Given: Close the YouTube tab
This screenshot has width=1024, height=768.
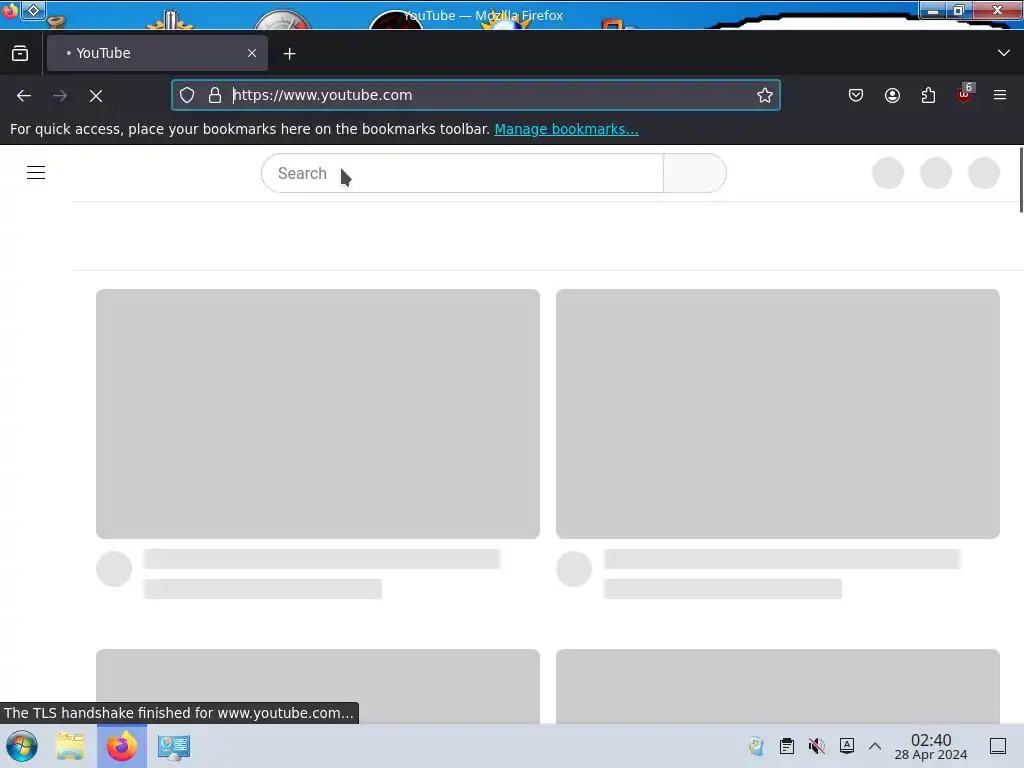Looking at the screenshot, I should click(x=252, y=54).
